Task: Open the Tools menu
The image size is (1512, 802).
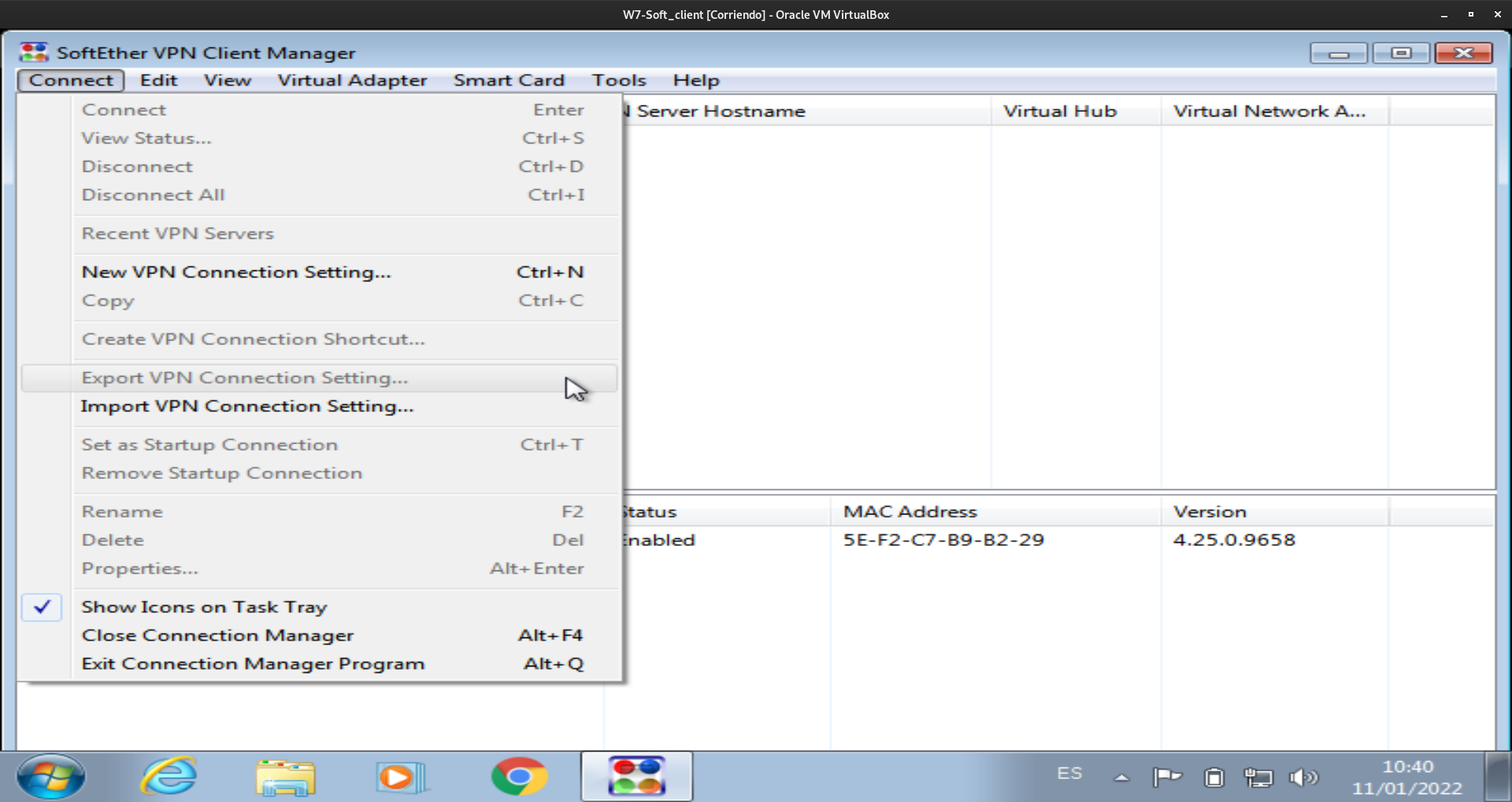Action: [x=619, y=80]
